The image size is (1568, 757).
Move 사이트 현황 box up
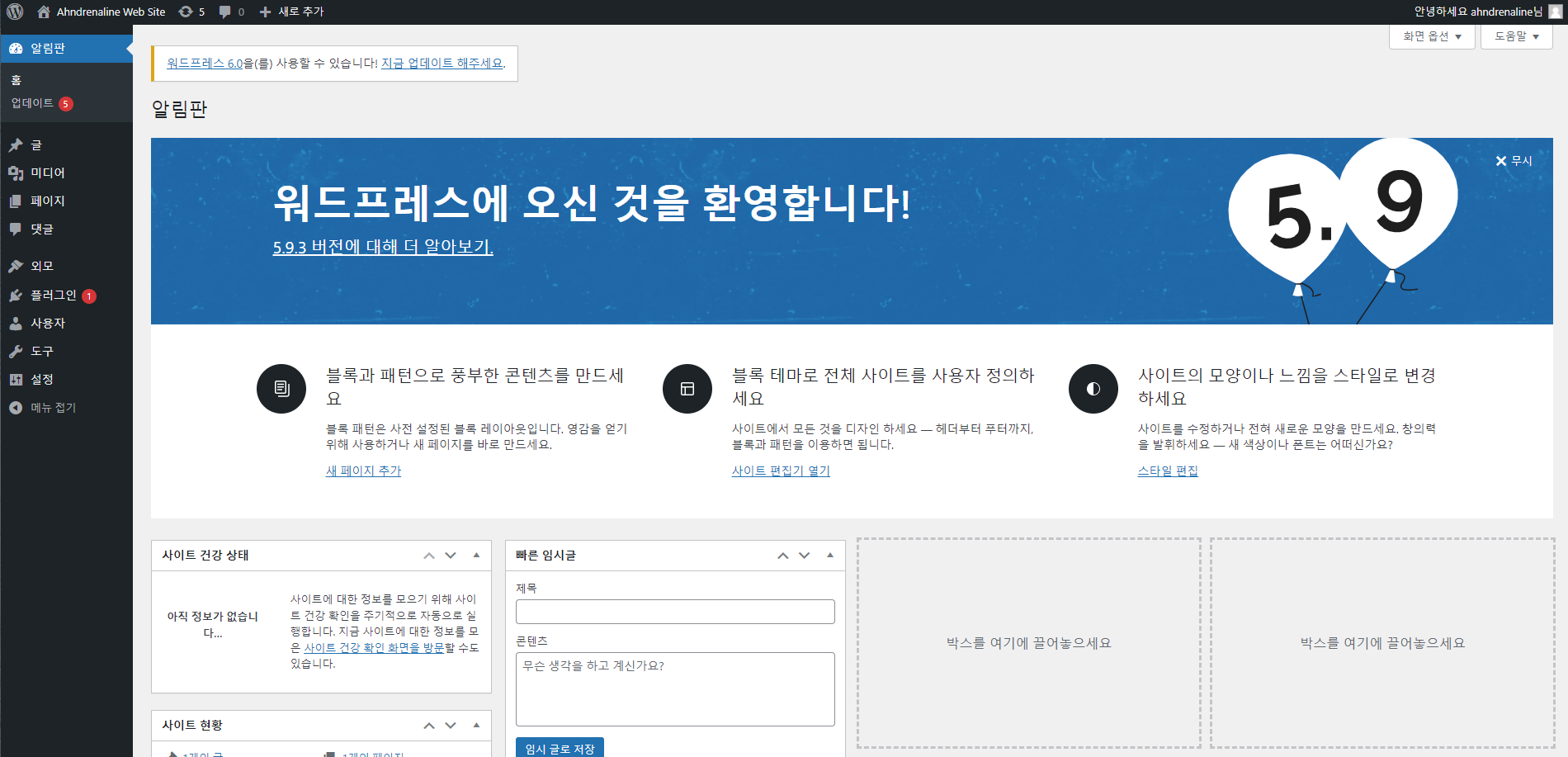[429, 726]
